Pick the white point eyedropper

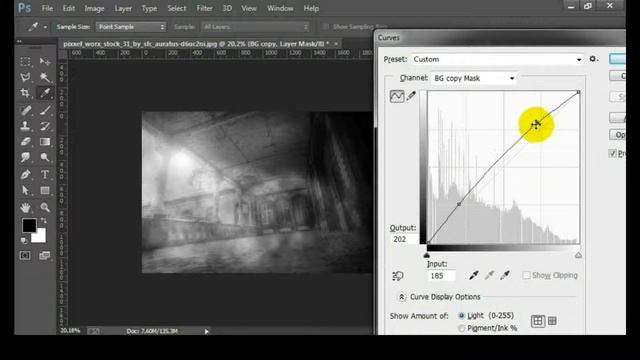[505, 276]
